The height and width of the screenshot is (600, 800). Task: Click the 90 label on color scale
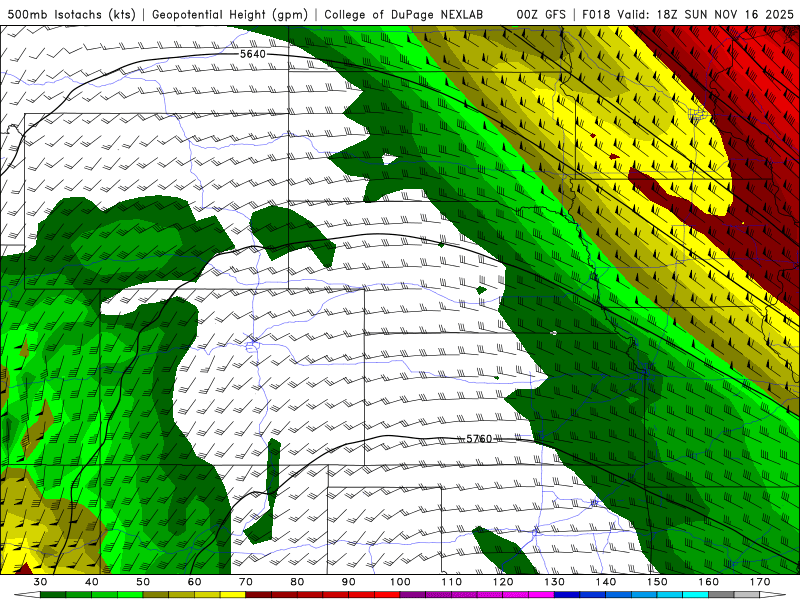coord(349,582)
